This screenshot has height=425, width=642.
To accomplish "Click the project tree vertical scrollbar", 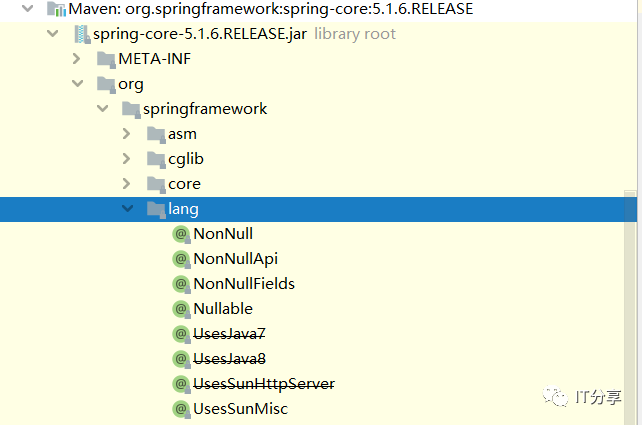I will (630, 307).
